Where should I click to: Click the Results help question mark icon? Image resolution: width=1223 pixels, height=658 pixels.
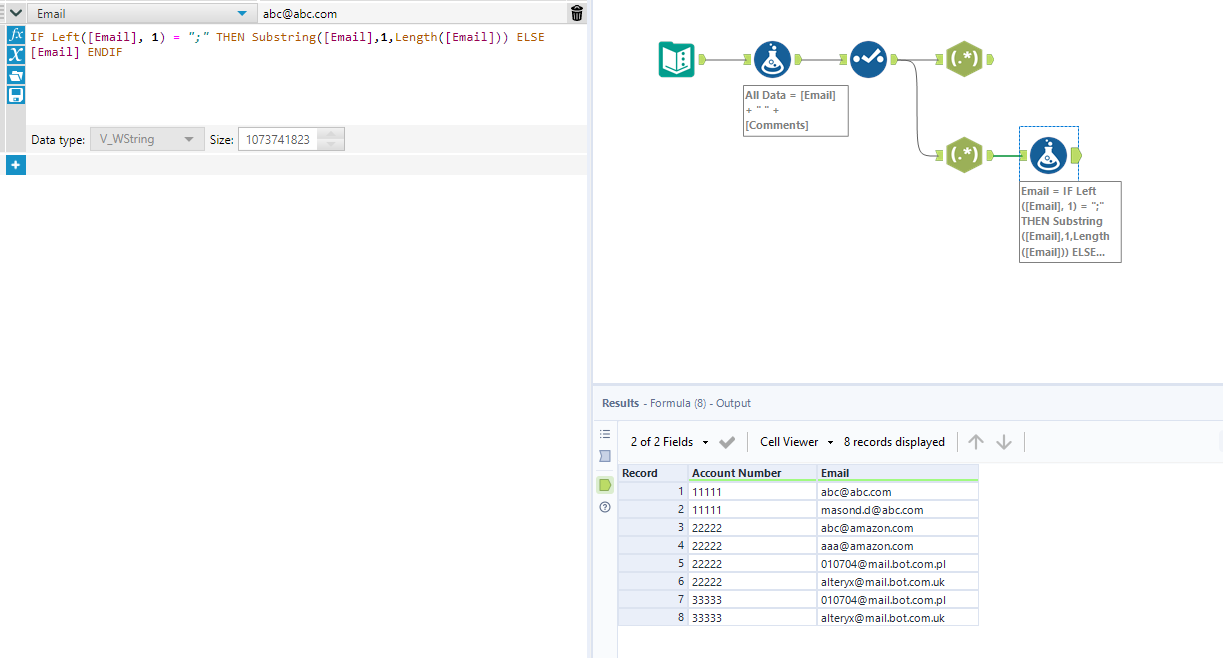605,507
